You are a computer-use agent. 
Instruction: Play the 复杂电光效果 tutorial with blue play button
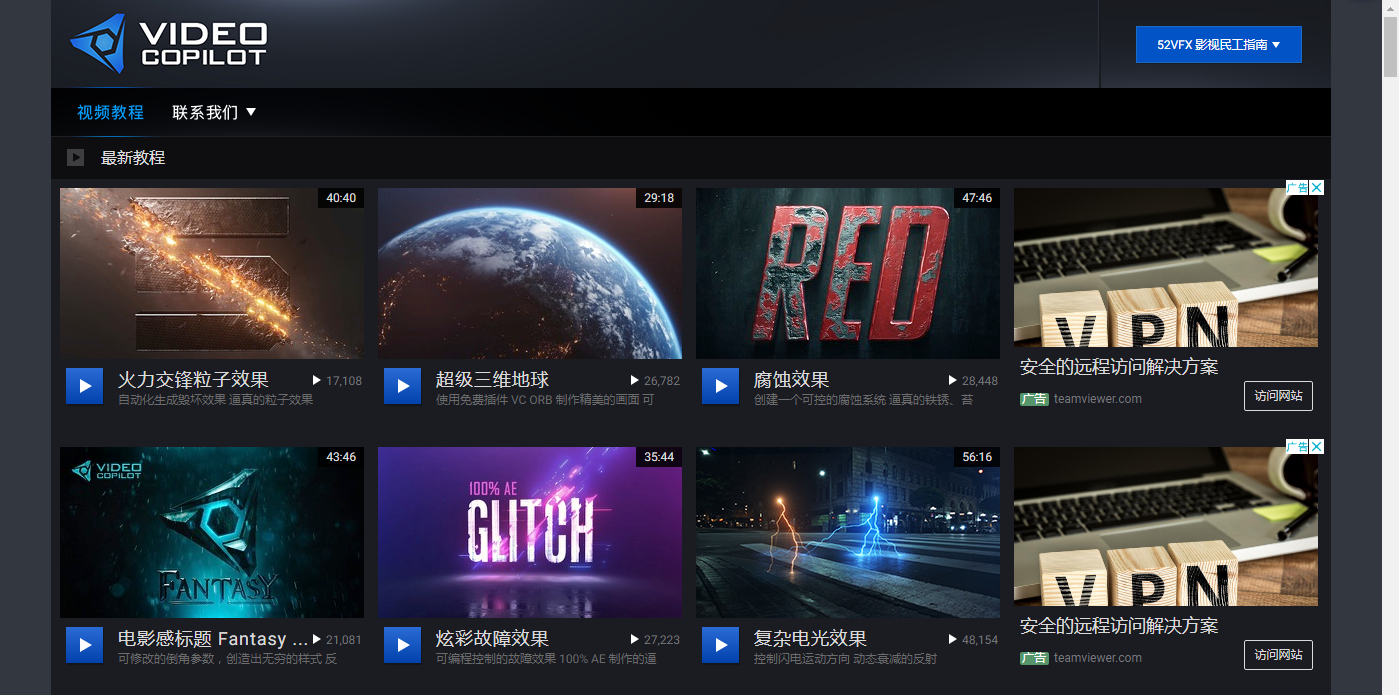point(721,645)
